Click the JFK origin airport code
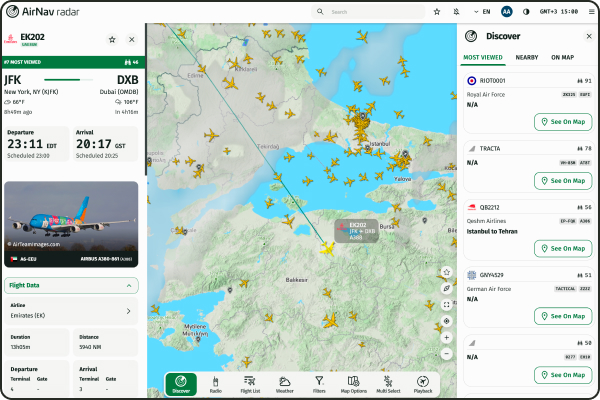 click(x=13, y=80)
